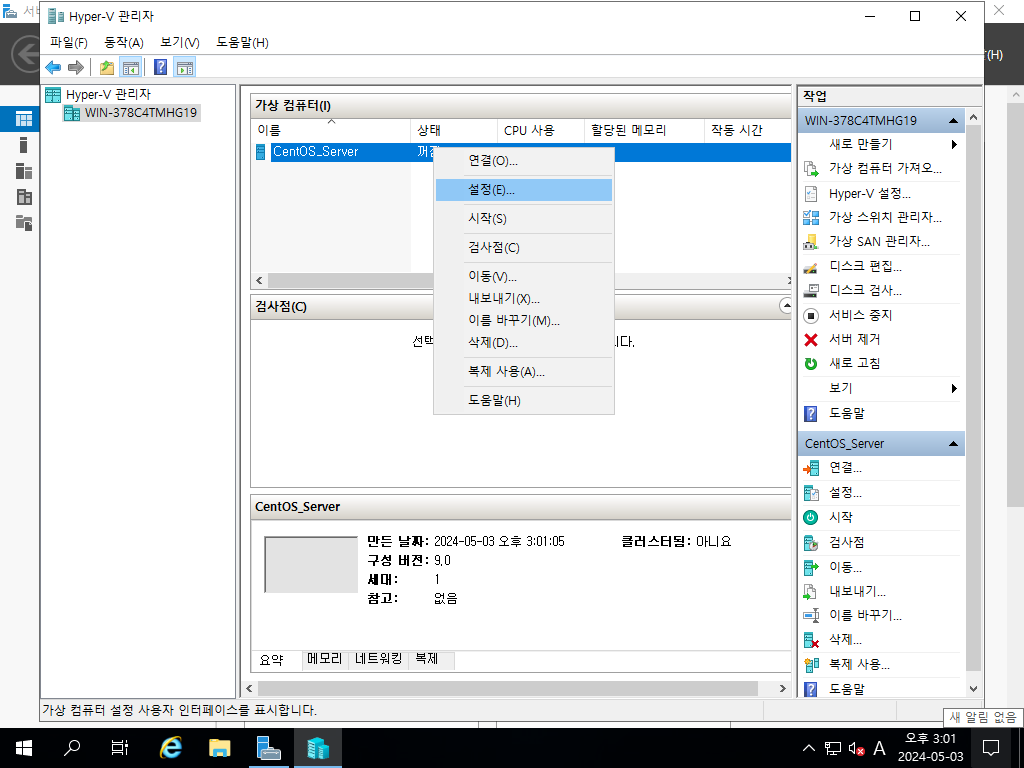This screenshot has width=1024, height=768.
Task: Open the notification center icon
Action: click(991, 748)
